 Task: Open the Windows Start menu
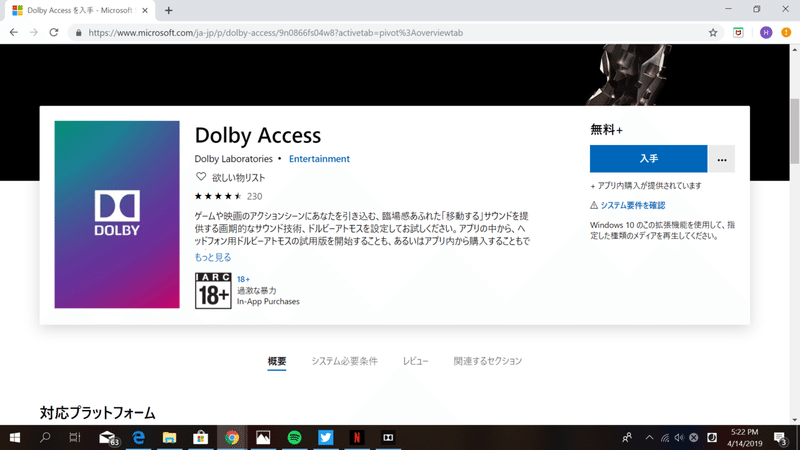click(x=15, y=437)
